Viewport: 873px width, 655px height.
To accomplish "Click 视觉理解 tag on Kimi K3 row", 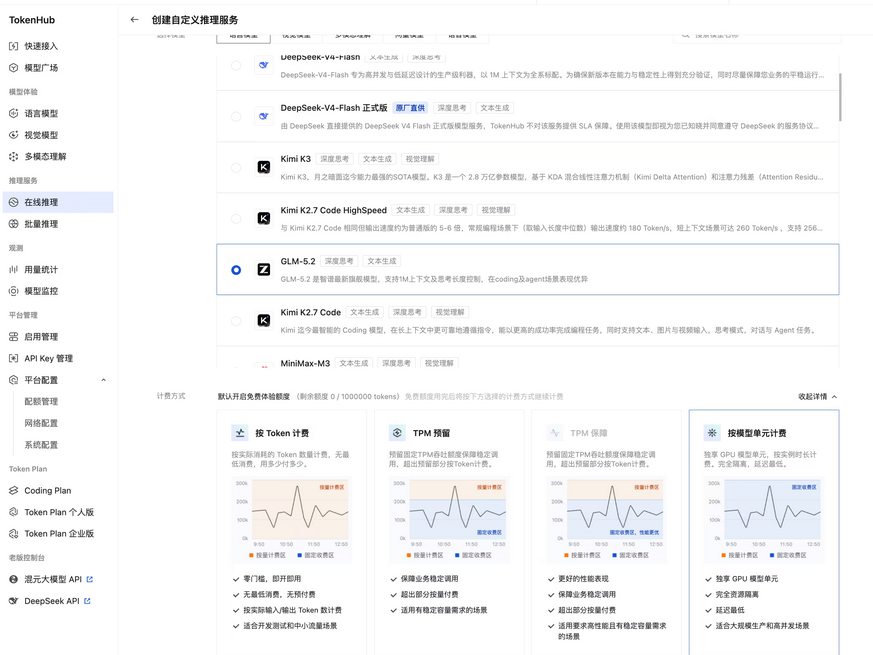I will 420,159.
